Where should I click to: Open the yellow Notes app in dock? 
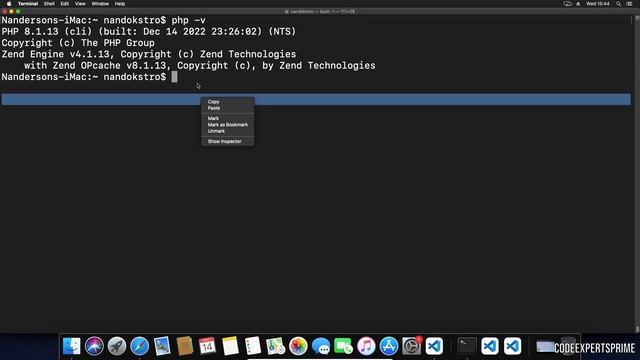click(x=230, y=346)
